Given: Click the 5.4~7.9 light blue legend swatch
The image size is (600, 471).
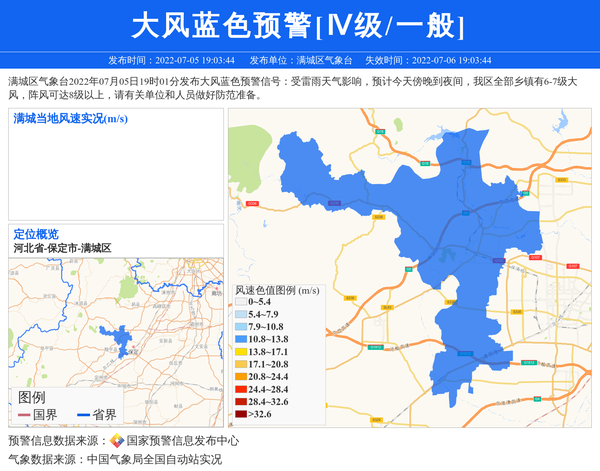Looking at the screenshot, I should tap(241, 314).
